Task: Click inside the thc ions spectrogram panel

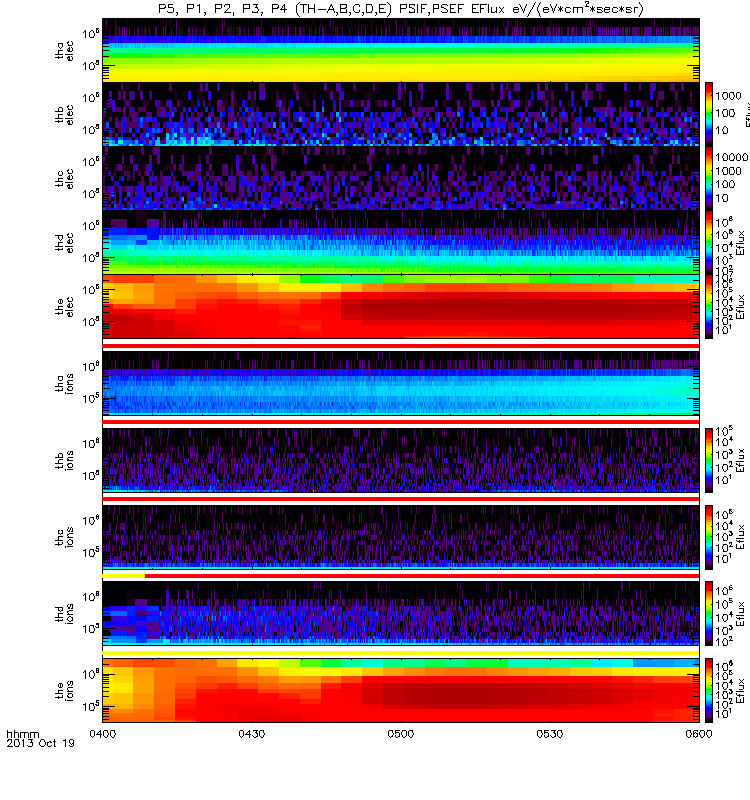Action: 401,537
